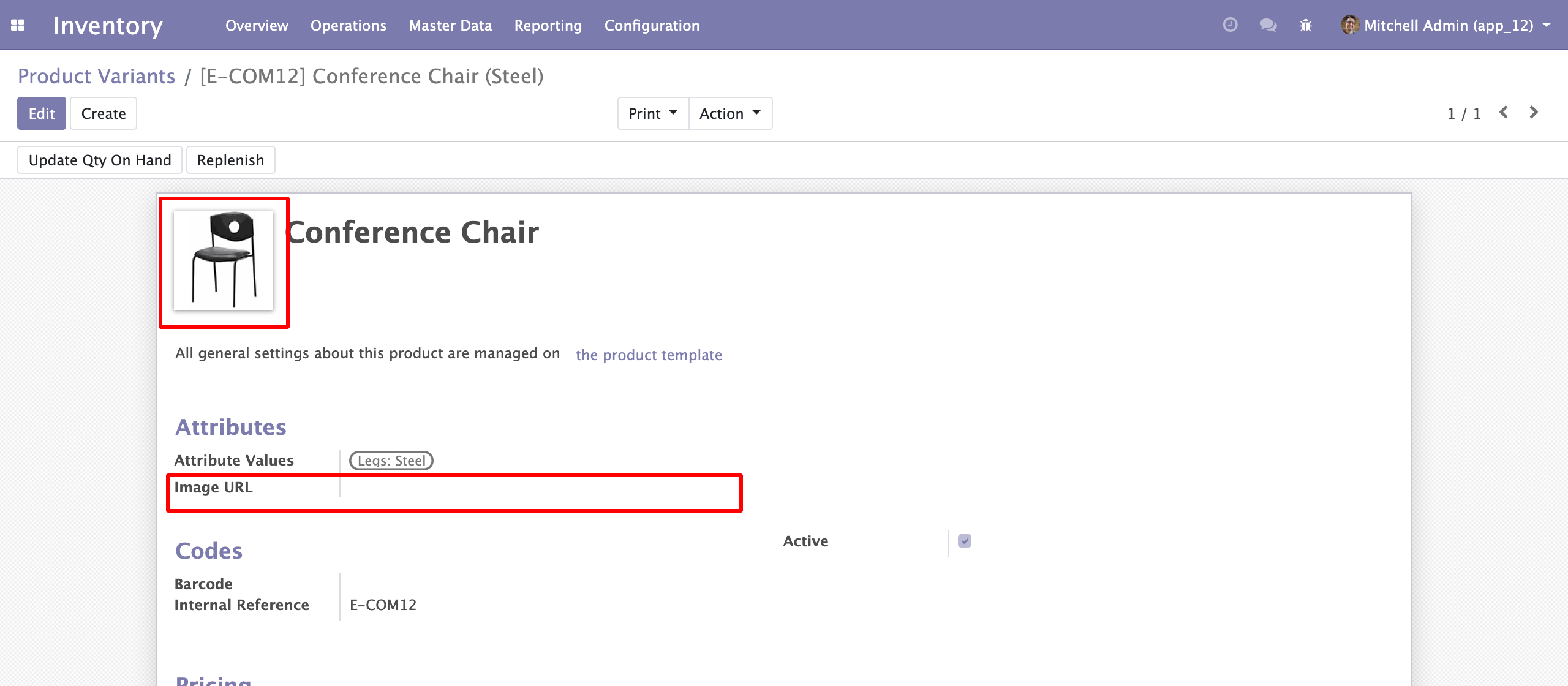This screenshot has width=1568, height=686.
Task: Go to next record arrow
Action: point(1534,113)
